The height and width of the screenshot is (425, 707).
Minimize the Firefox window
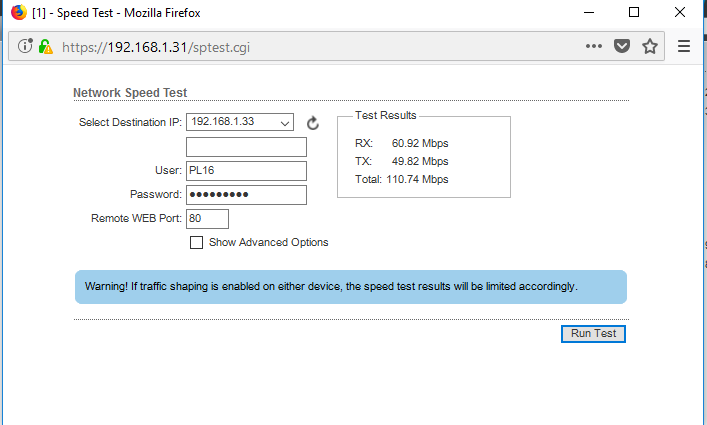pos(586,13)
